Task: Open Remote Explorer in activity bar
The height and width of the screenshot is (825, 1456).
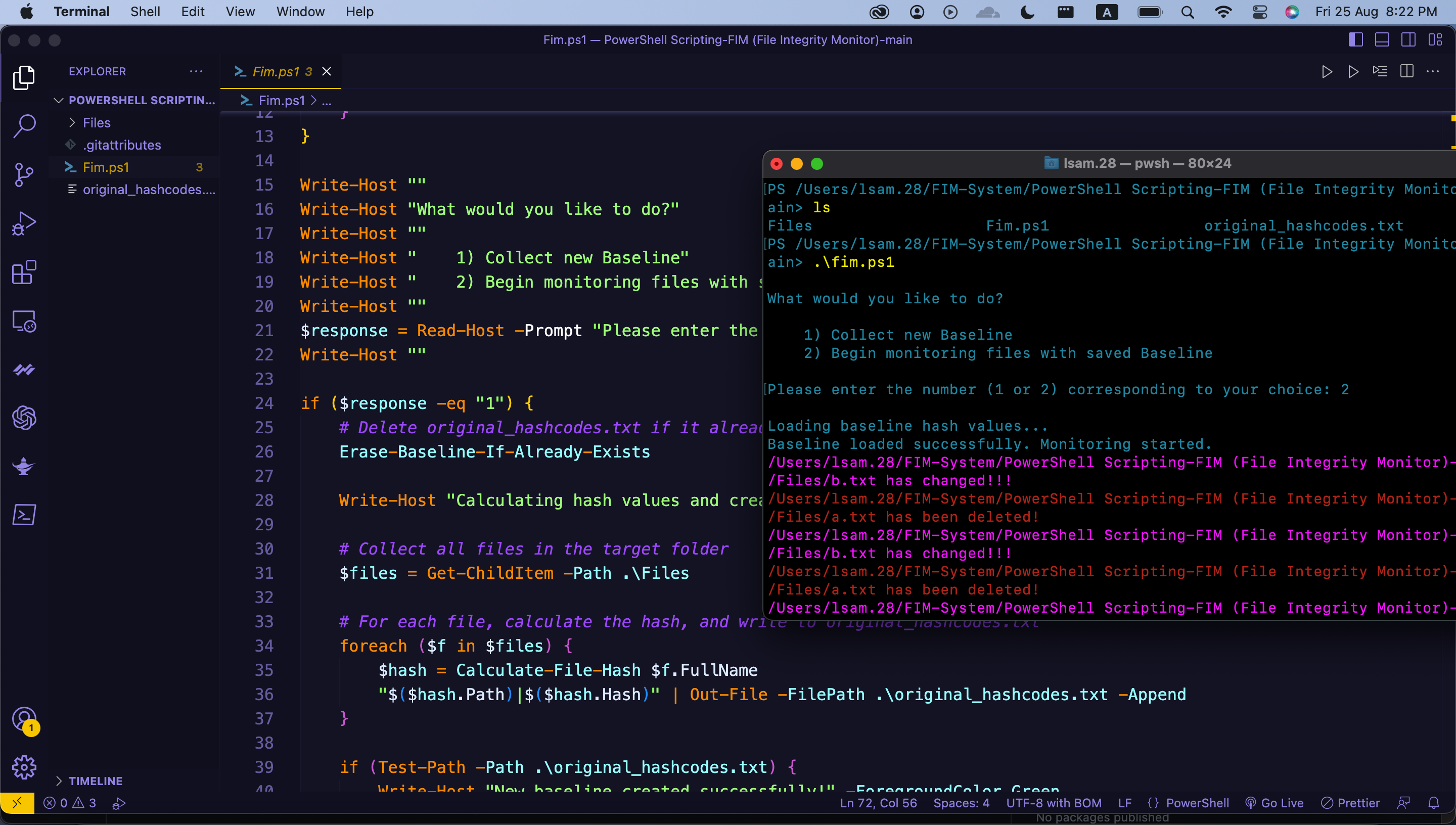Action: 24,322
